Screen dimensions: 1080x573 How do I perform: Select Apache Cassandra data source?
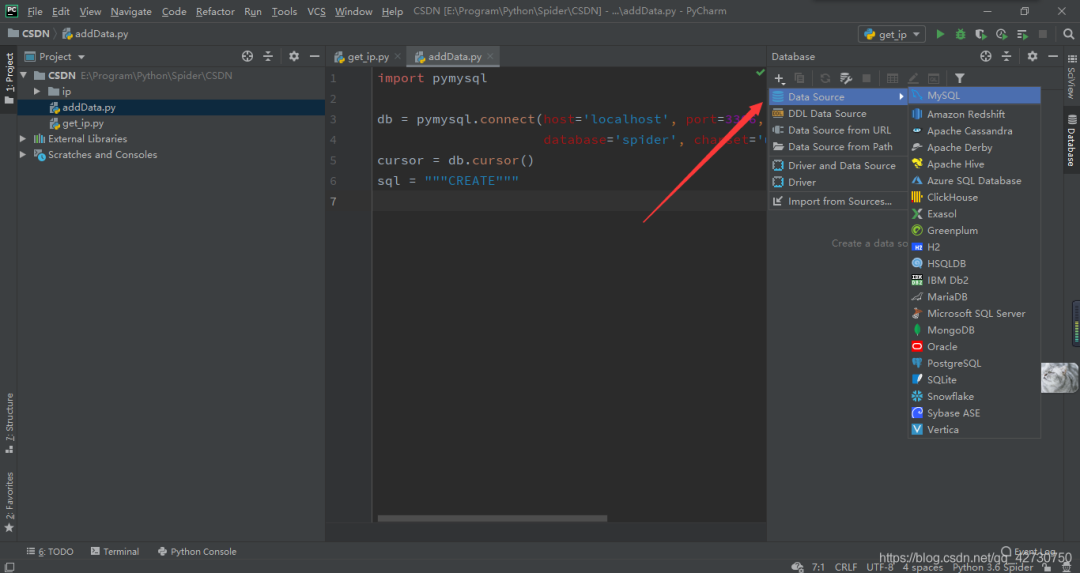coord(974,131)
